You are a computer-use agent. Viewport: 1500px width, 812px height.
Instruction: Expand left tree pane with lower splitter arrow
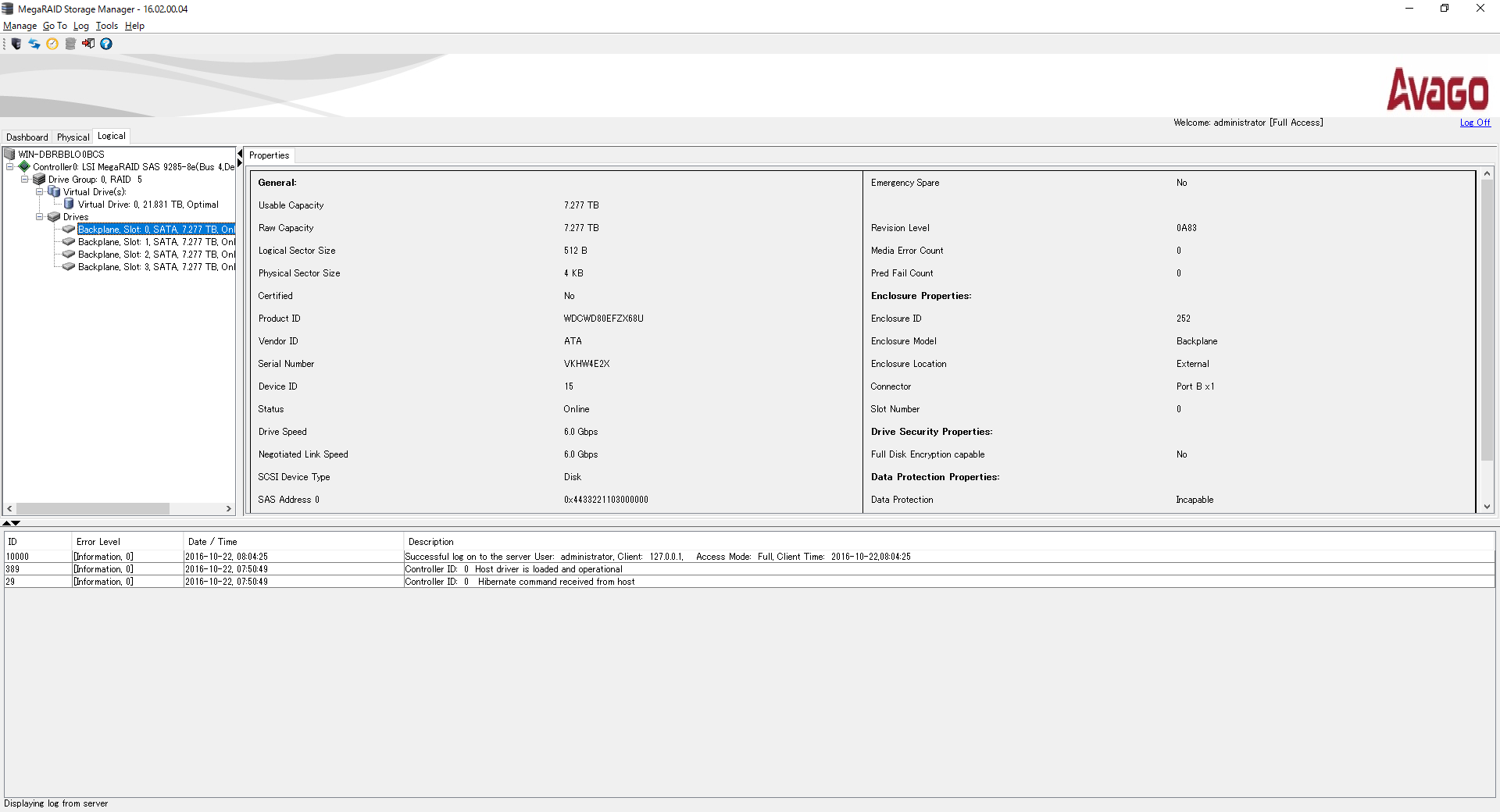point(241,162)
